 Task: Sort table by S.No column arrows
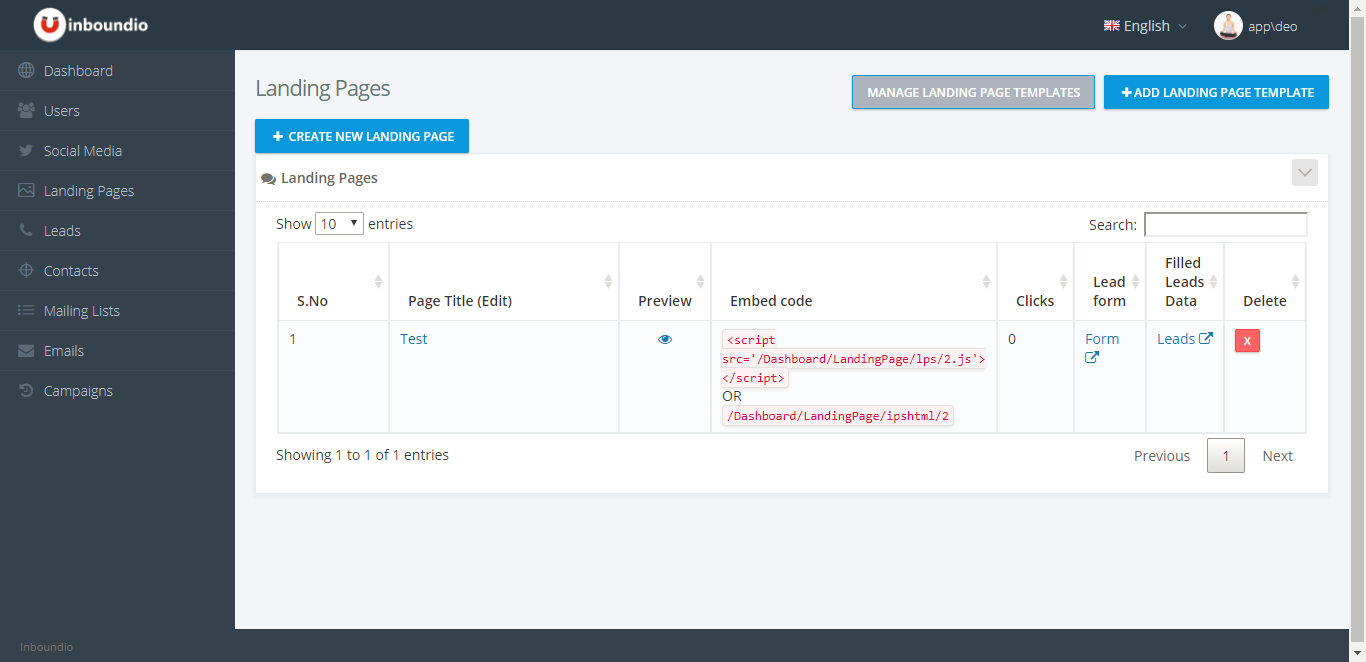tap(378, 282)
